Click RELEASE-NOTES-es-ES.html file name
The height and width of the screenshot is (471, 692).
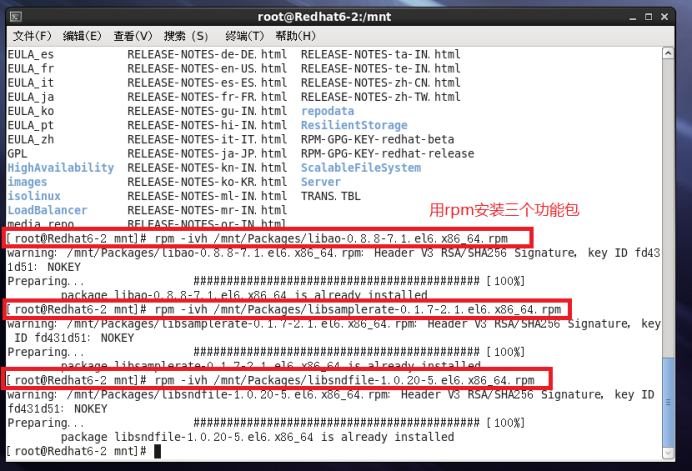pyautogui.click(x=207, y=83)
